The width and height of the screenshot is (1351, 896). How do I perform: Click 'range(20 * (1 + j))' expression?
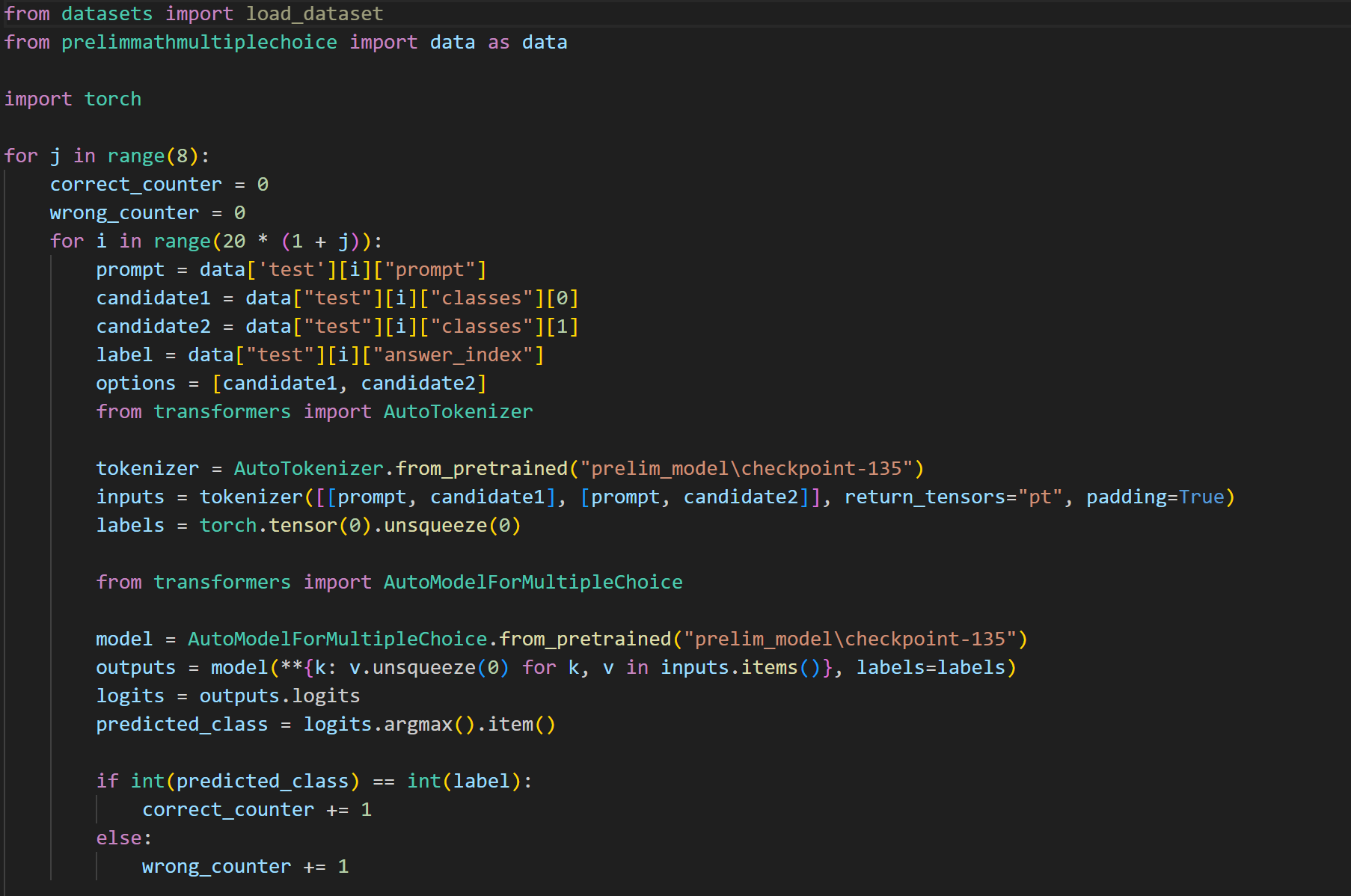263,241
